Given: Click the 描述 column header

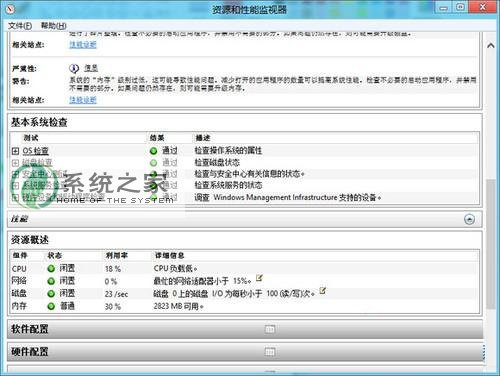Looking at the screenshot, I should coord(203,138).
